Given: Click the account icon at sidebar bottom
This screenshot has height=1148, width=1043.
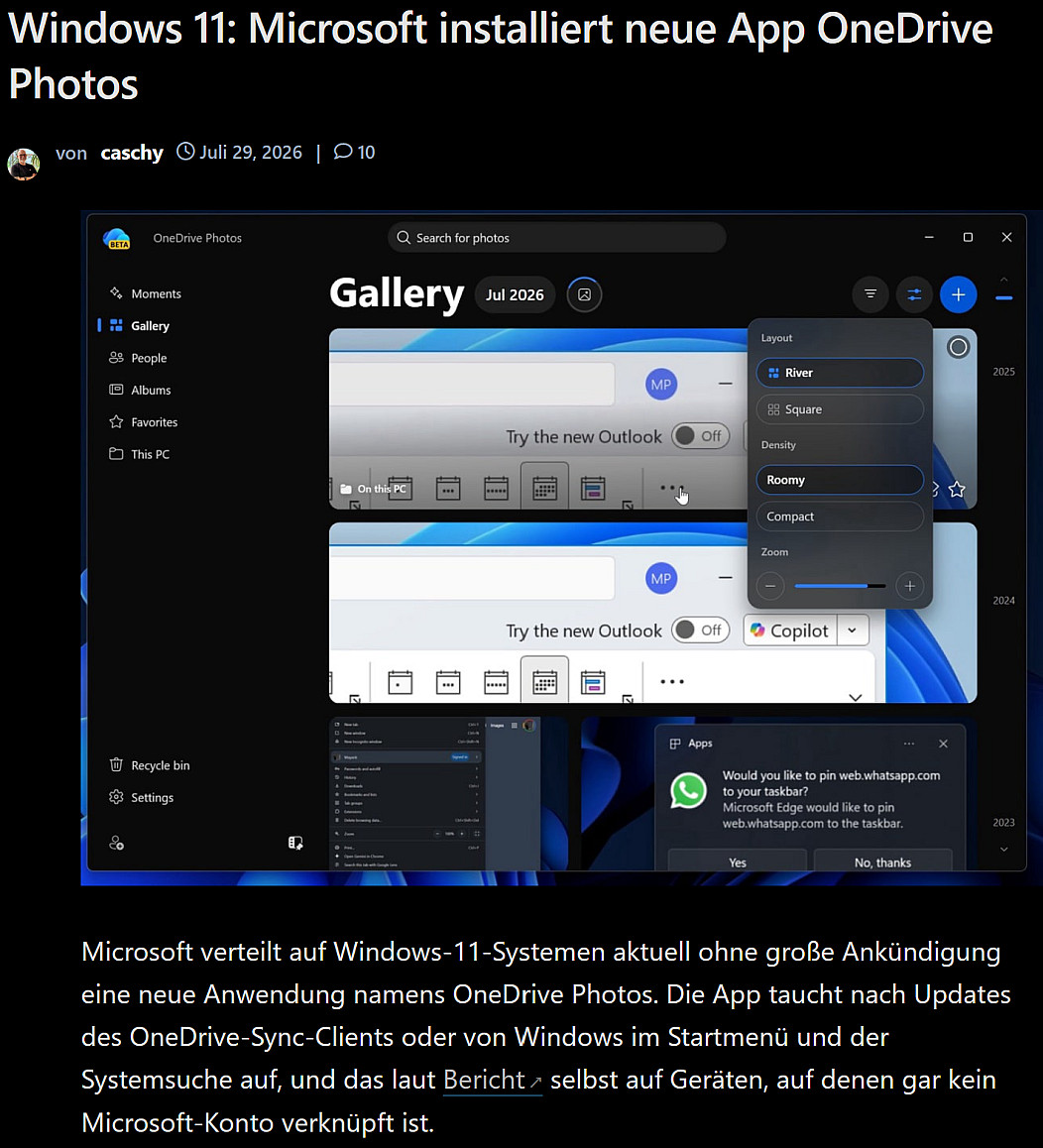Looking at the screenshot, I should tap(116, 844).
